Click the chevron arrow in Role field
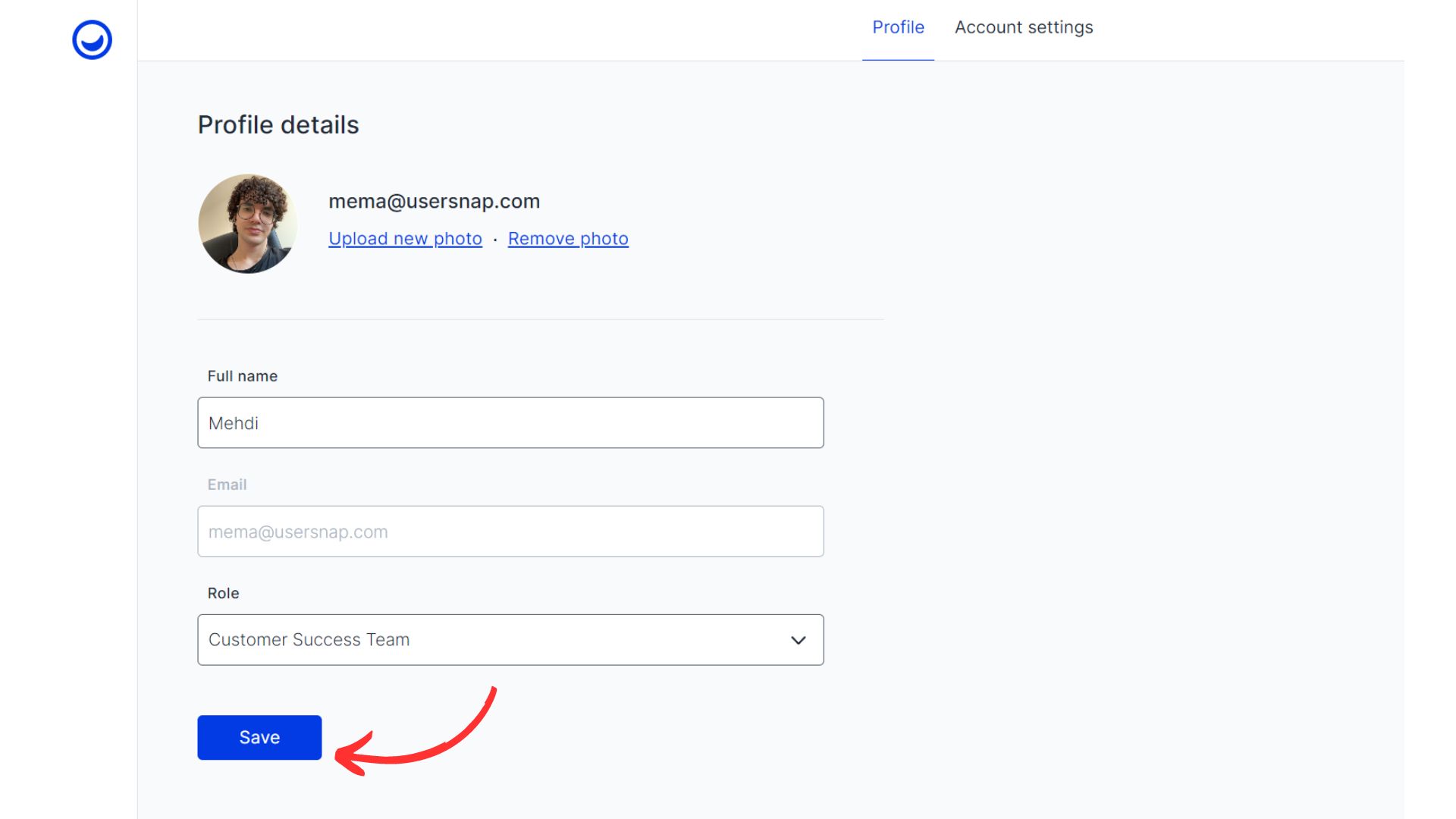 click(x=798, y=640)
